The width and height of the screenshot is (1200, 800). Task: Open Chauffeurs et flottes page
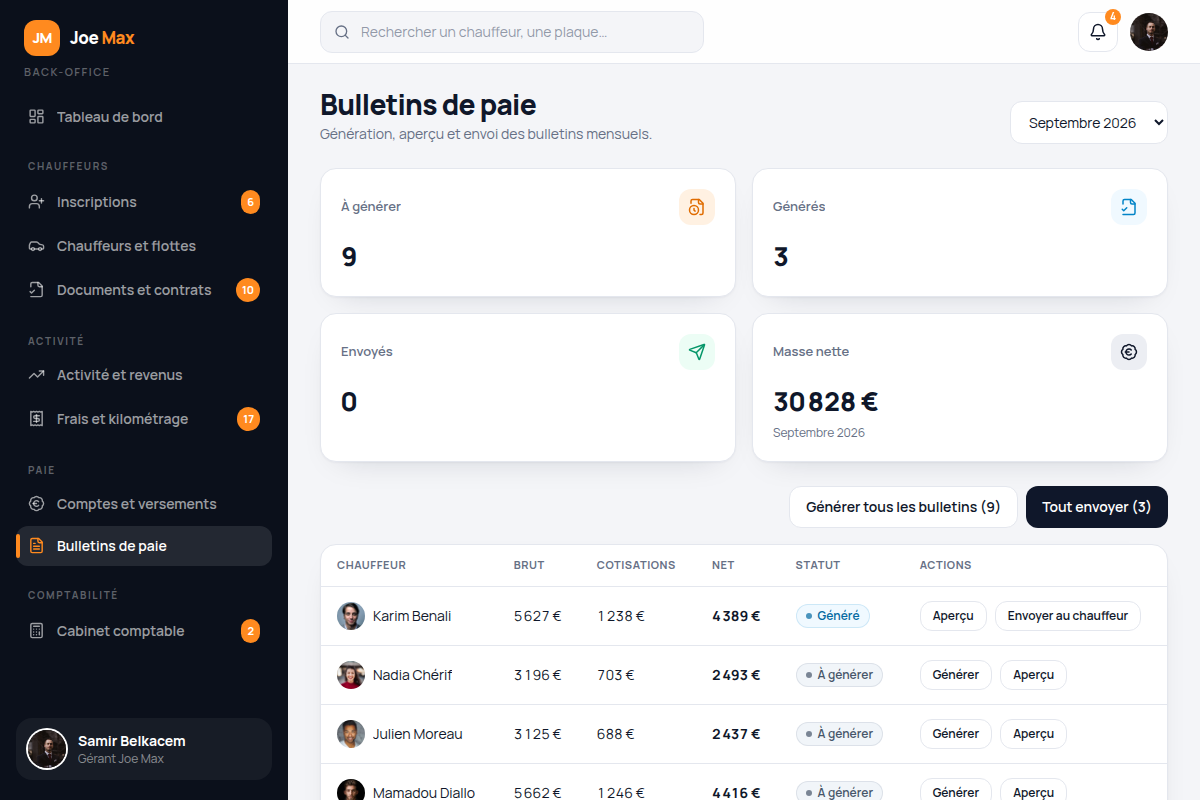(x=144, y=246)
